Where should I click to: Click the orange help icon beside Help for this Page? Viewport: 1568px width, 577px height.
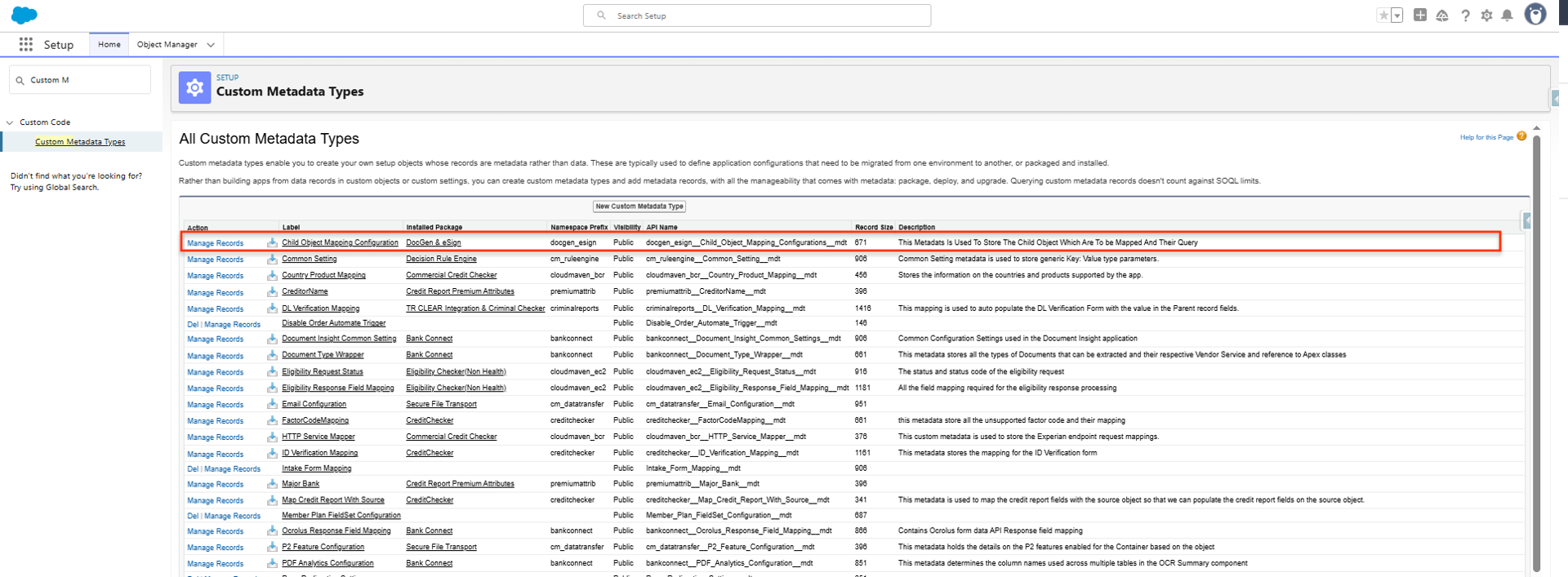[x=1521, y=136]
